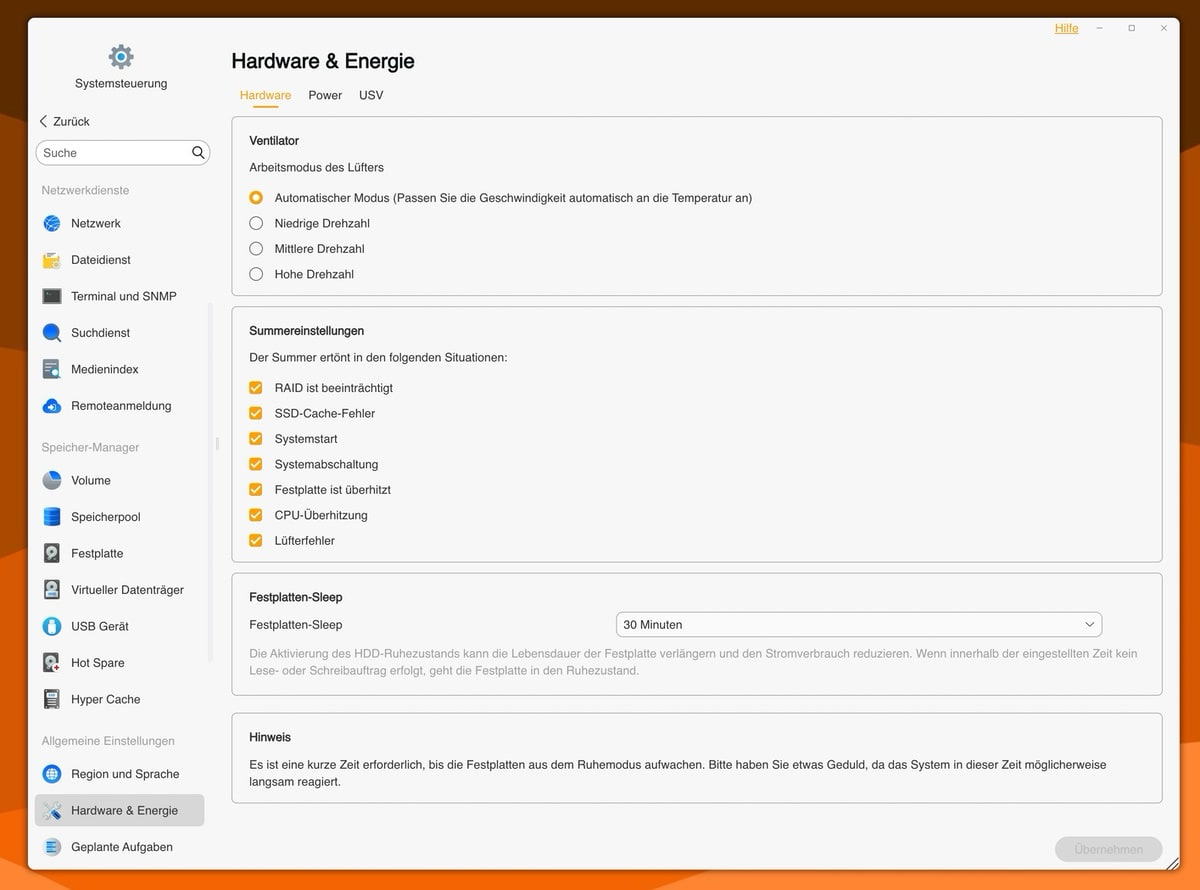
Task: Open the Netzwerk globe icon
Action: pyautogui.click(x=52, y=223)
